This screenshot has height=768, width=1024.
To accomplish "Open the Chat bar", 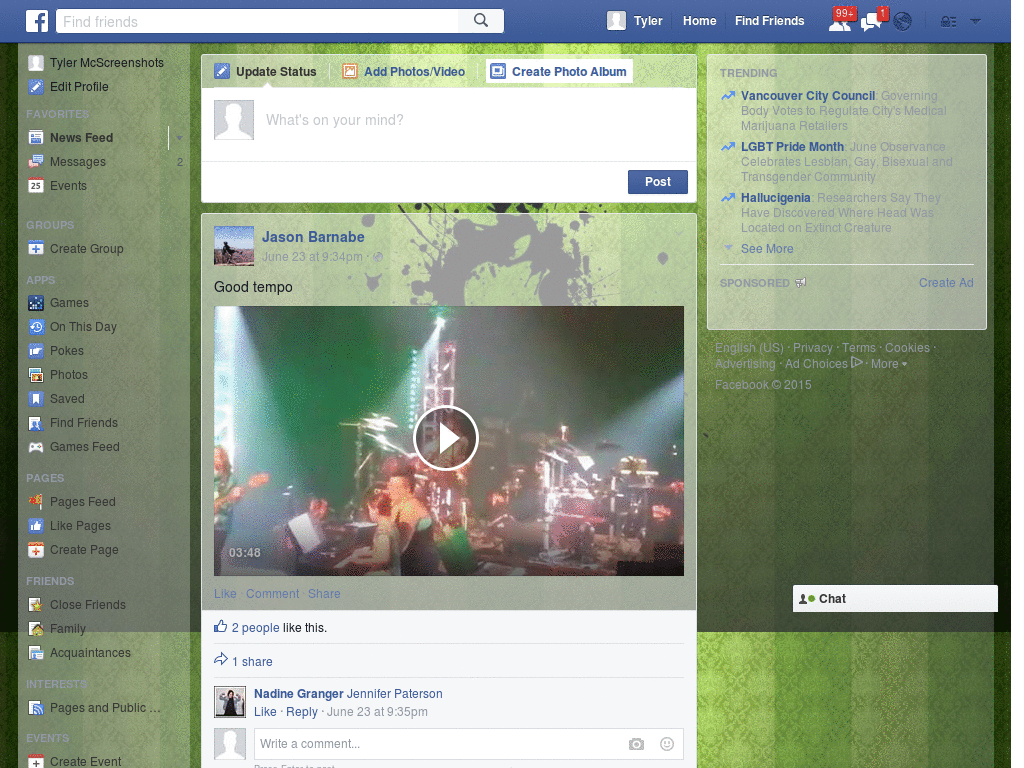I will coord(895,599).
